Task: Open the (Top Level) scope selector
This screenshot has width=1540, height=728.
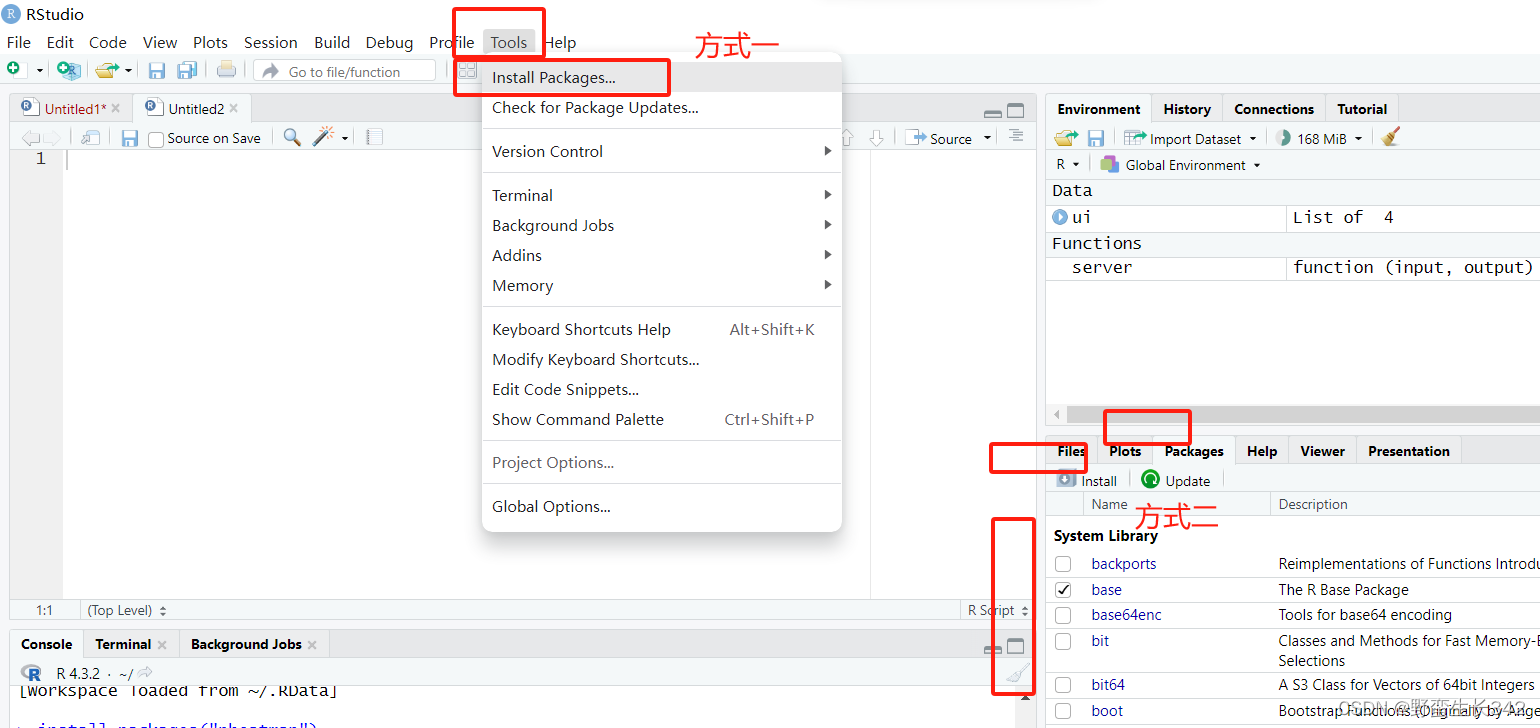Action: 127,610
